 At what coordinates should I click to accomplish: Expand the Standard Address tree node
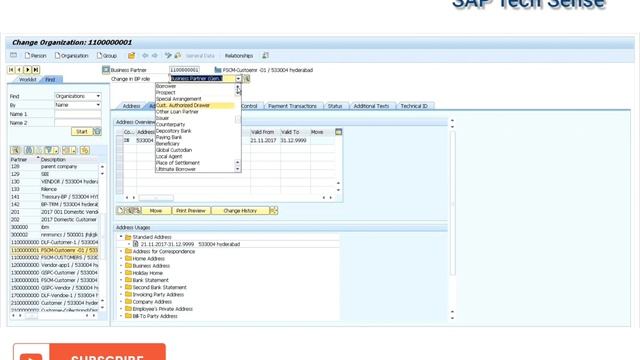[121, 237]
